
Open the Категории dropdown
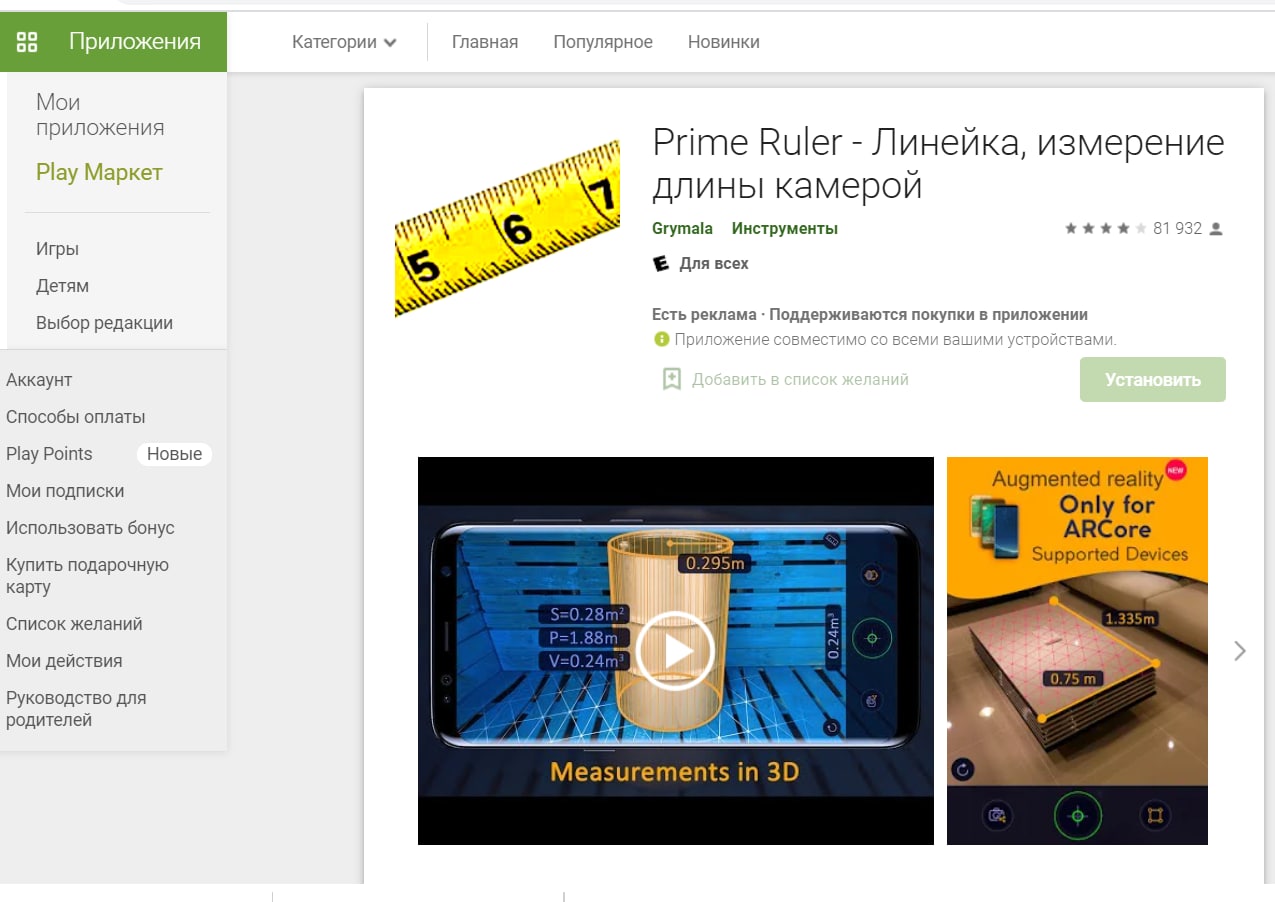pyautogui.click(x=344, y=42)
